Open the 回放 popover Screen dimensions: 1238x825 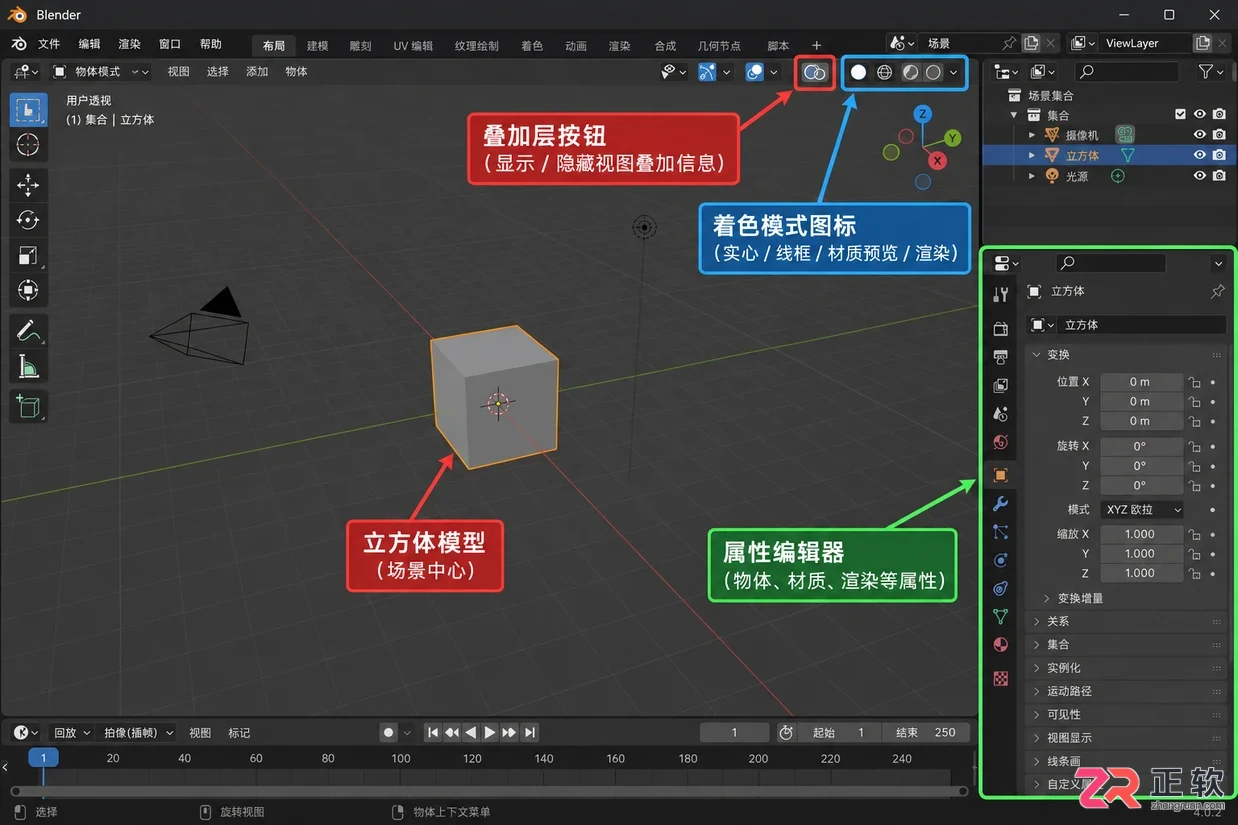coord(71,733)
